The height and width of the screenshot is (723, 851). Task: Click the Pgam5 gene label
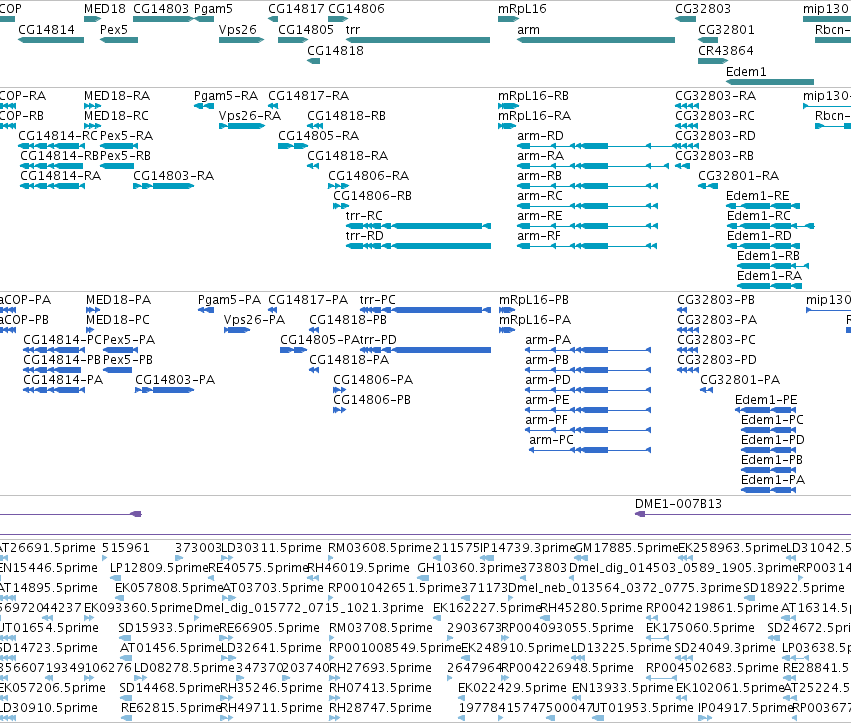point(213,9)
